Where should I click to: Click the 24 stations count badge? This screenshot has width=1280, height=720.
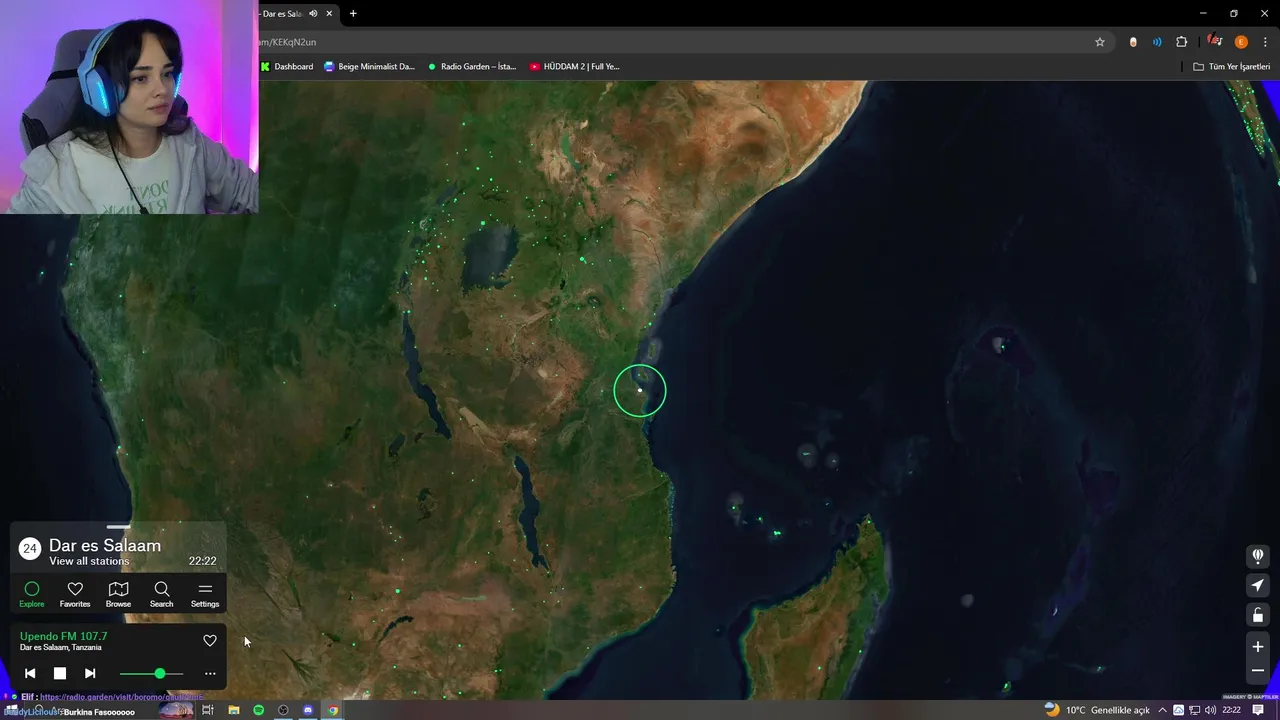[x=30, y=548]
